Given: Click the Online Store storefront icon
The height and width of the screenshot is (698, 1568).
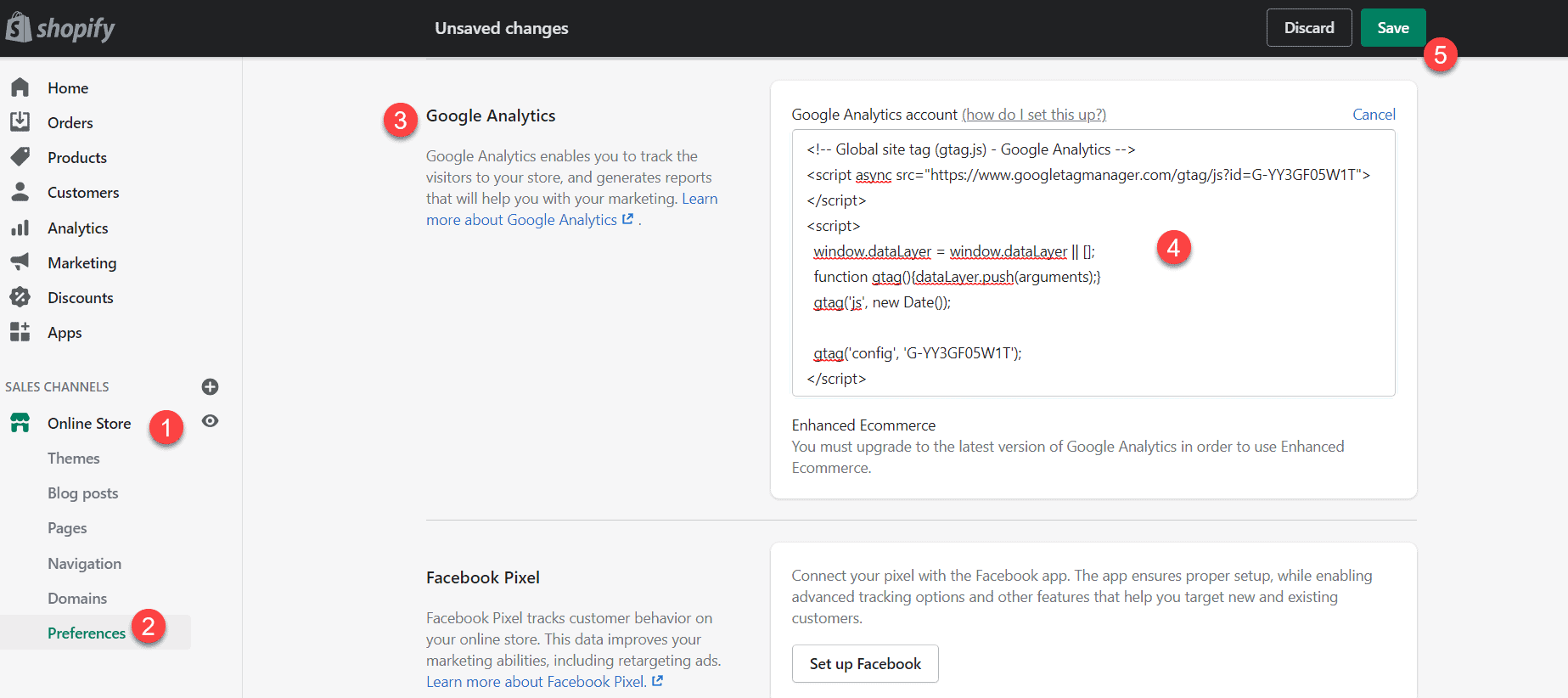Looking at the screenshot, I should 20,423.
